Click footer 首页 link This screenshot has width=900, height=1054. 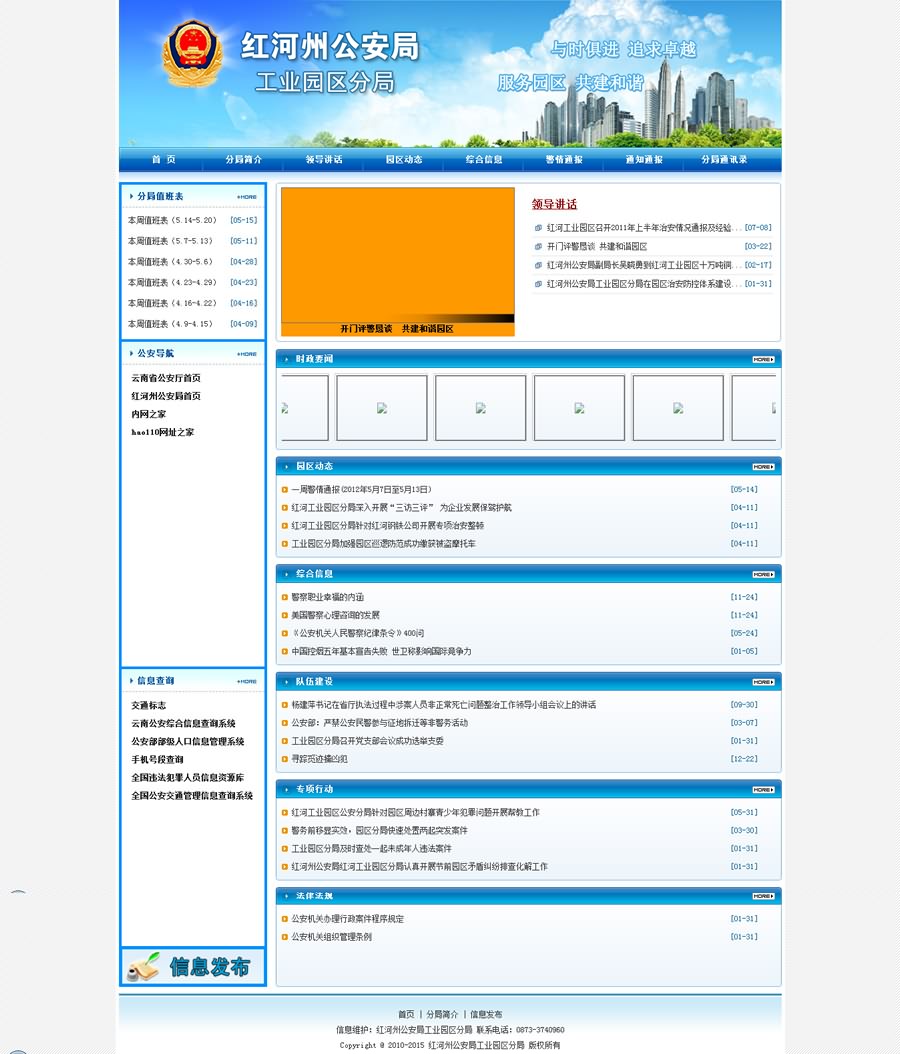tap(407, 1014)
